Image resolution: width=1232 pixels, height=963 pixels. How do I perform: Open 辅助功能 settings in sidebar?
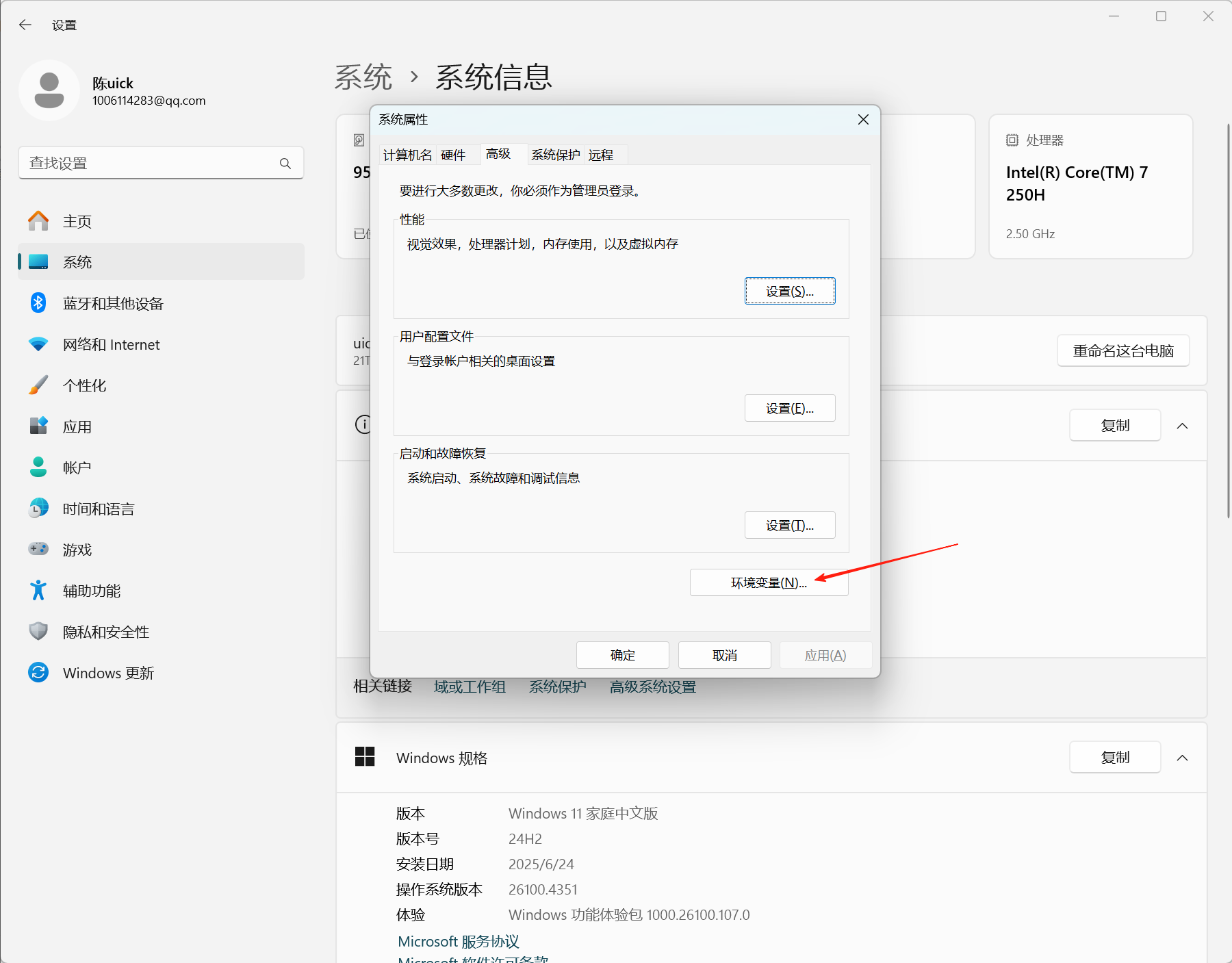[x=91, y=590]
